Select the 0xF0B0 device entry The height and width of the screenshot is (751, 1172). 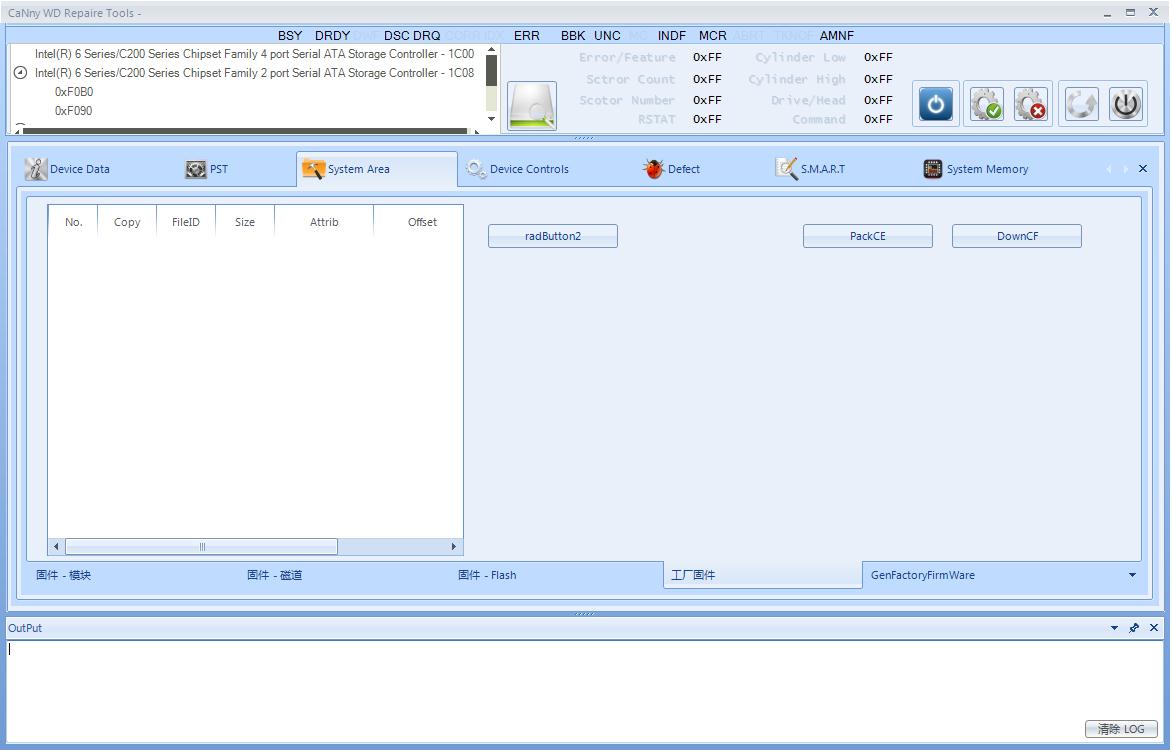tap(74, 92)
